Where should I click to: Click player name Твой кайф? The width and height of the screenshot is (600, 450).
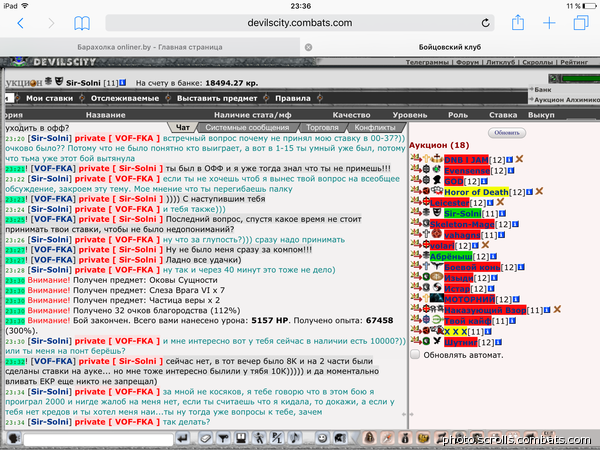click(468, 321)
